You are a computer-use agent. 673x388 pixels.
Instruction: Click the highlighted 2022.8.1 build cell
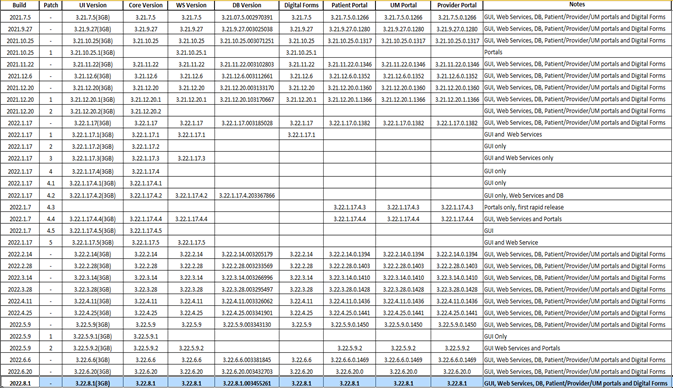click(x=20, y=383)
